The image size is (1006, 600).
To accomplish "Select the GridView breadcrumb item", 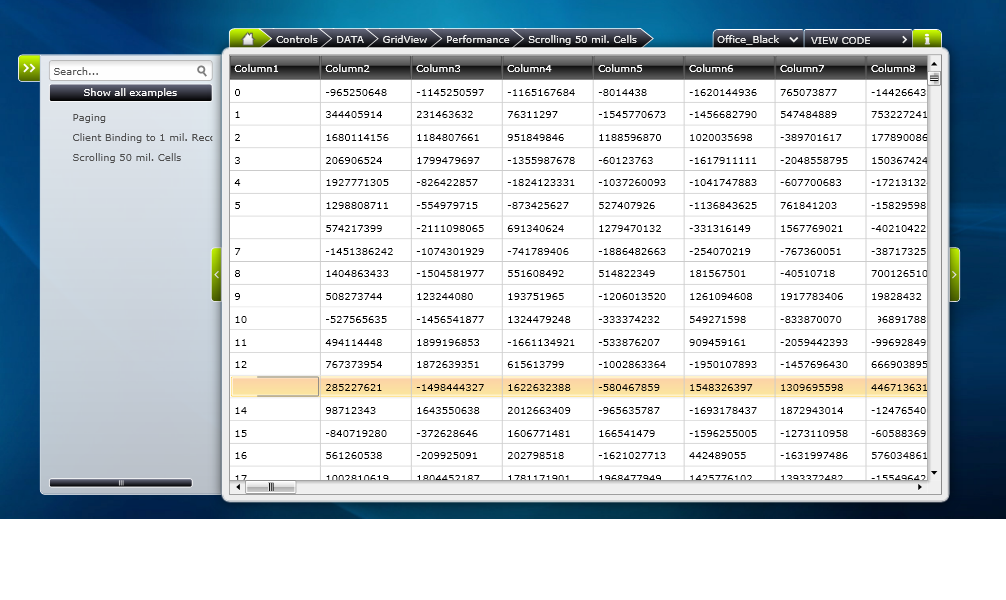I will [404, 39].
